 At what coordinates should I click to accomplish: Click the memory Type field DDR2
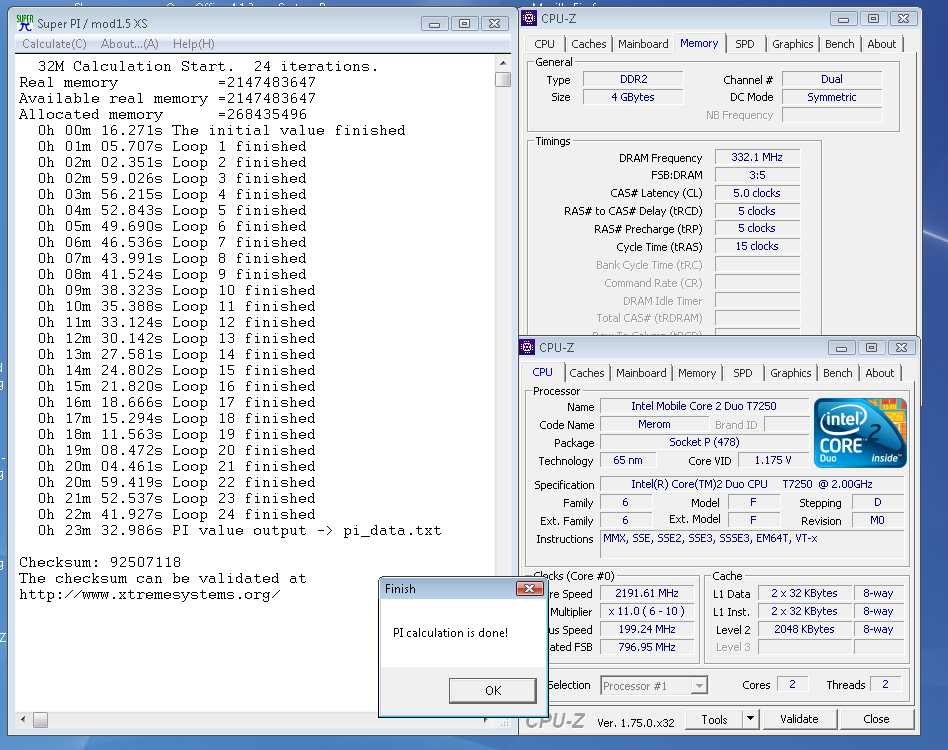[633, 79]
